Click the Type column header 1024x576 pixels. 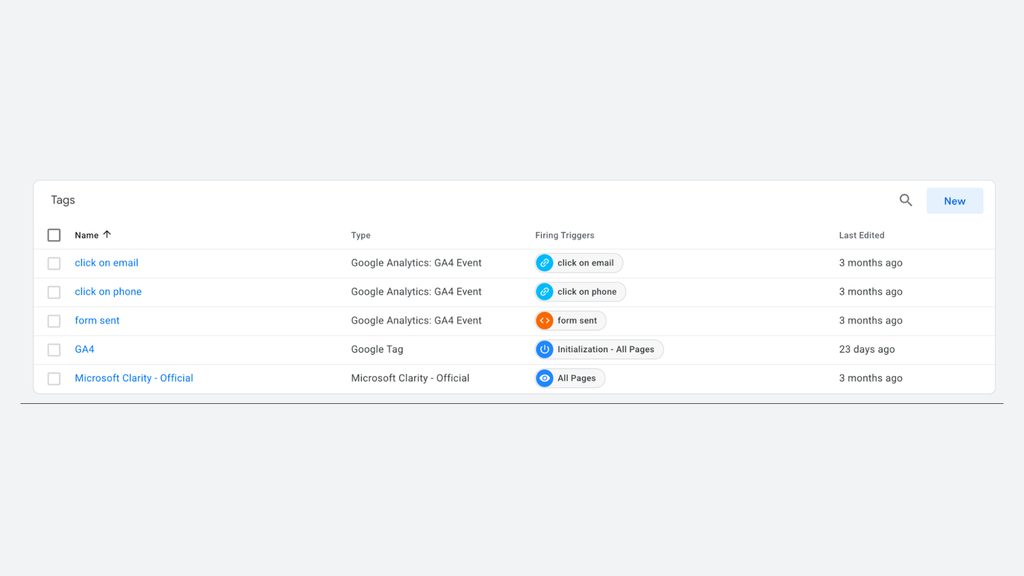pos(360,235)
